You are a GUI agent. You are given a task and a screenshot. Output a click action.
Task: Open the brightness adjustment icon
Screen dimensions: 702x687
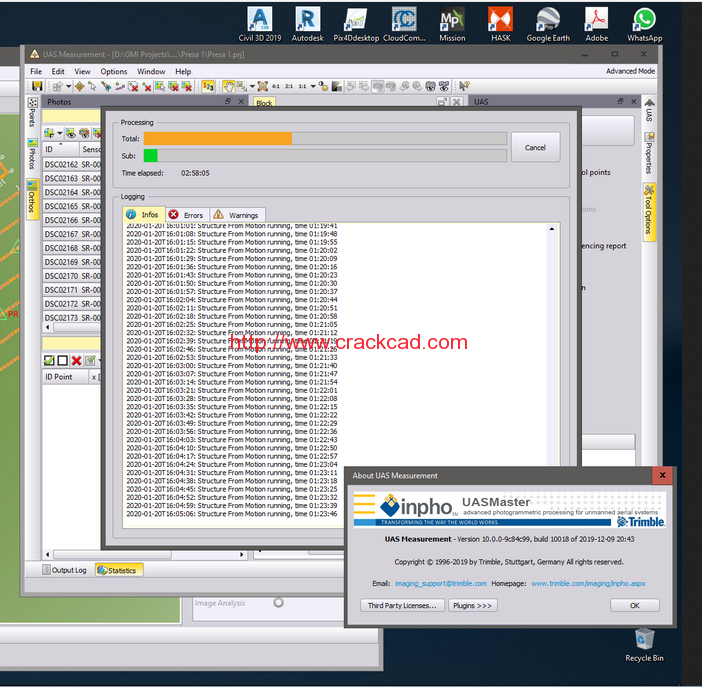[323, 86]
